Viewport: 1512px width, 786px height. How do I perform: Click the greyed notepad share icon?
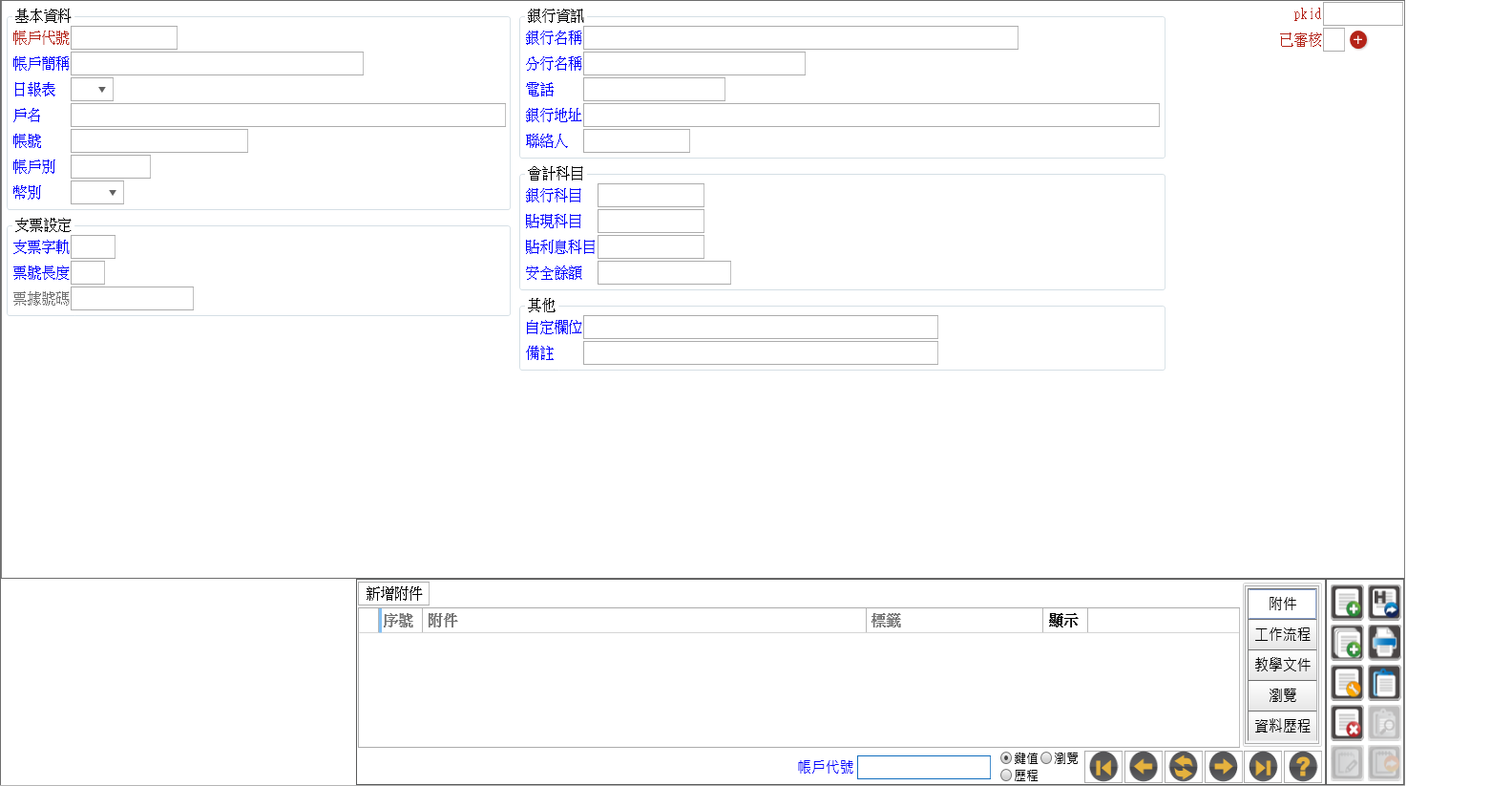click(x=1384, y=763)
